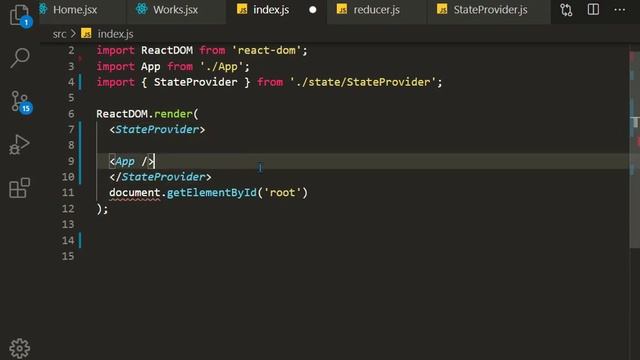Click the Open Changes icon in the editor toolbar
The width and height of the screenshot is (640, 360).
566,9
